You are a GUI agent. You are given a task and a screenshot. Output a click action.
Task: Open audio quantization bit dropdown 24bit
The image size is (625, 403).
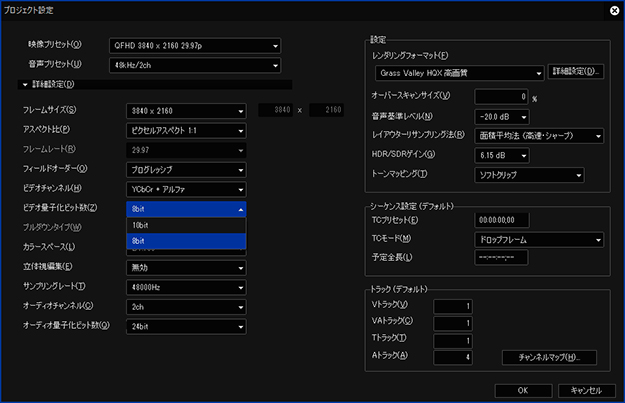186,326
